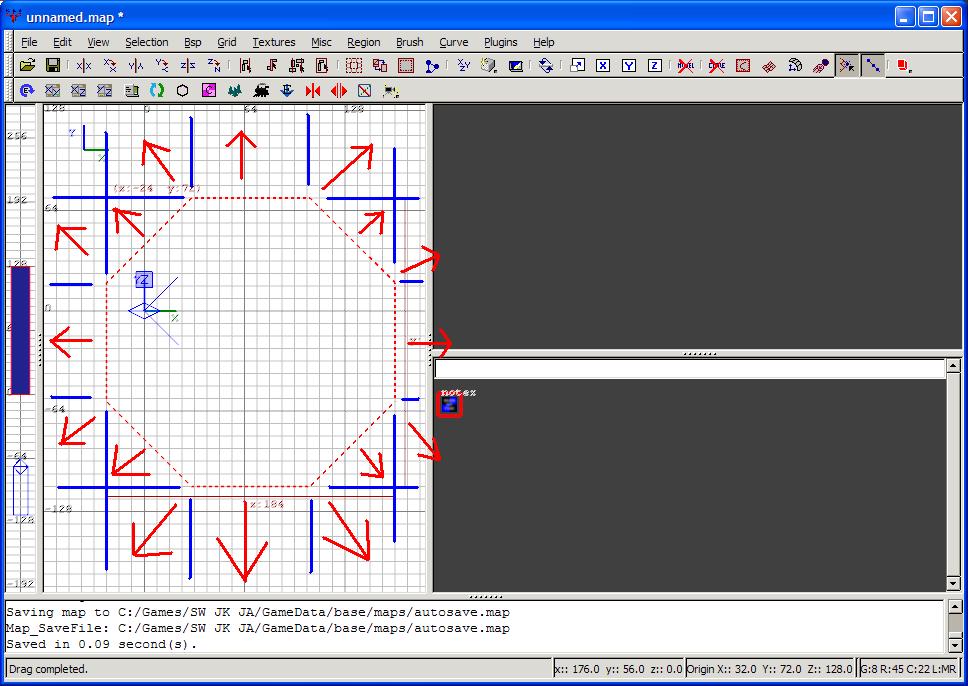Save the map with the floppy icon
This screenshot has width=968, height=686.
[53, 65]
